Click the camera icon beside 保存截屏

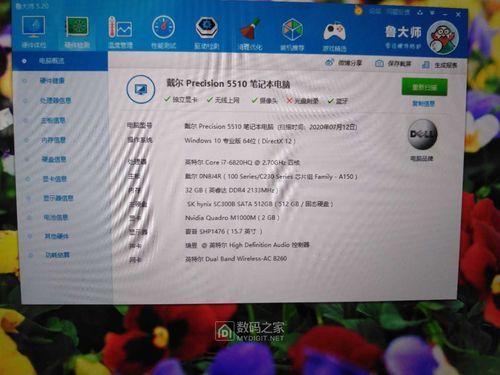click(379, 63)
